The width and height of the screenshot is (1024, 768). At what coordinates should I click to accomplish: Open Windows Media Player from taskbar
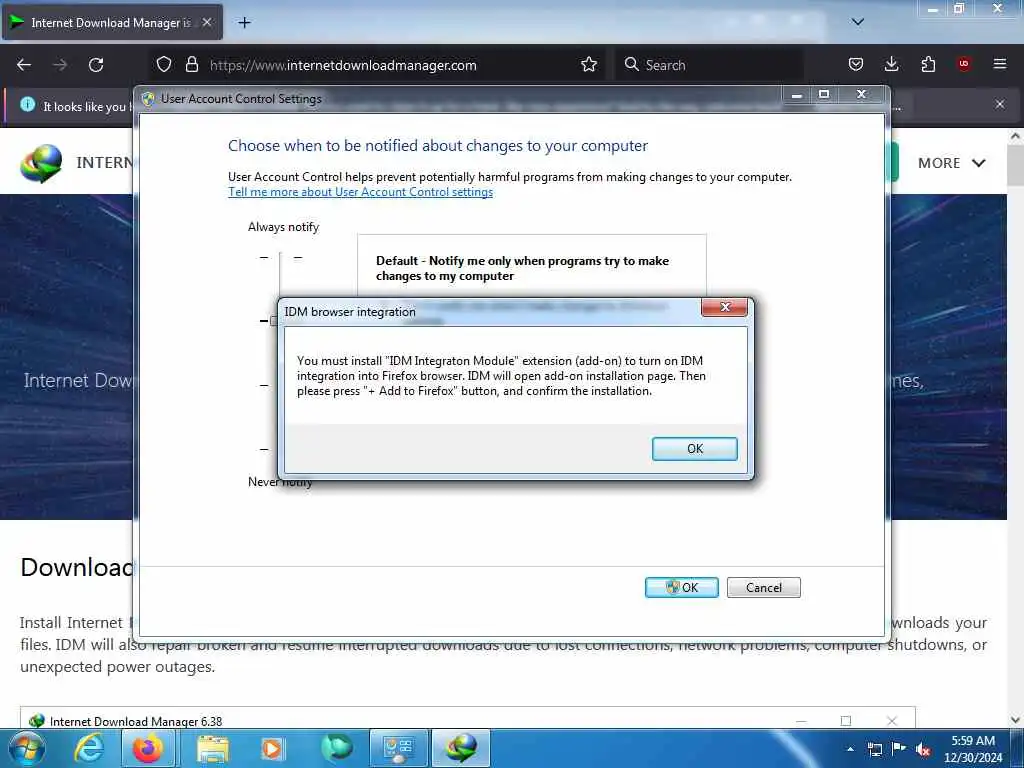(x=272, y=749)
